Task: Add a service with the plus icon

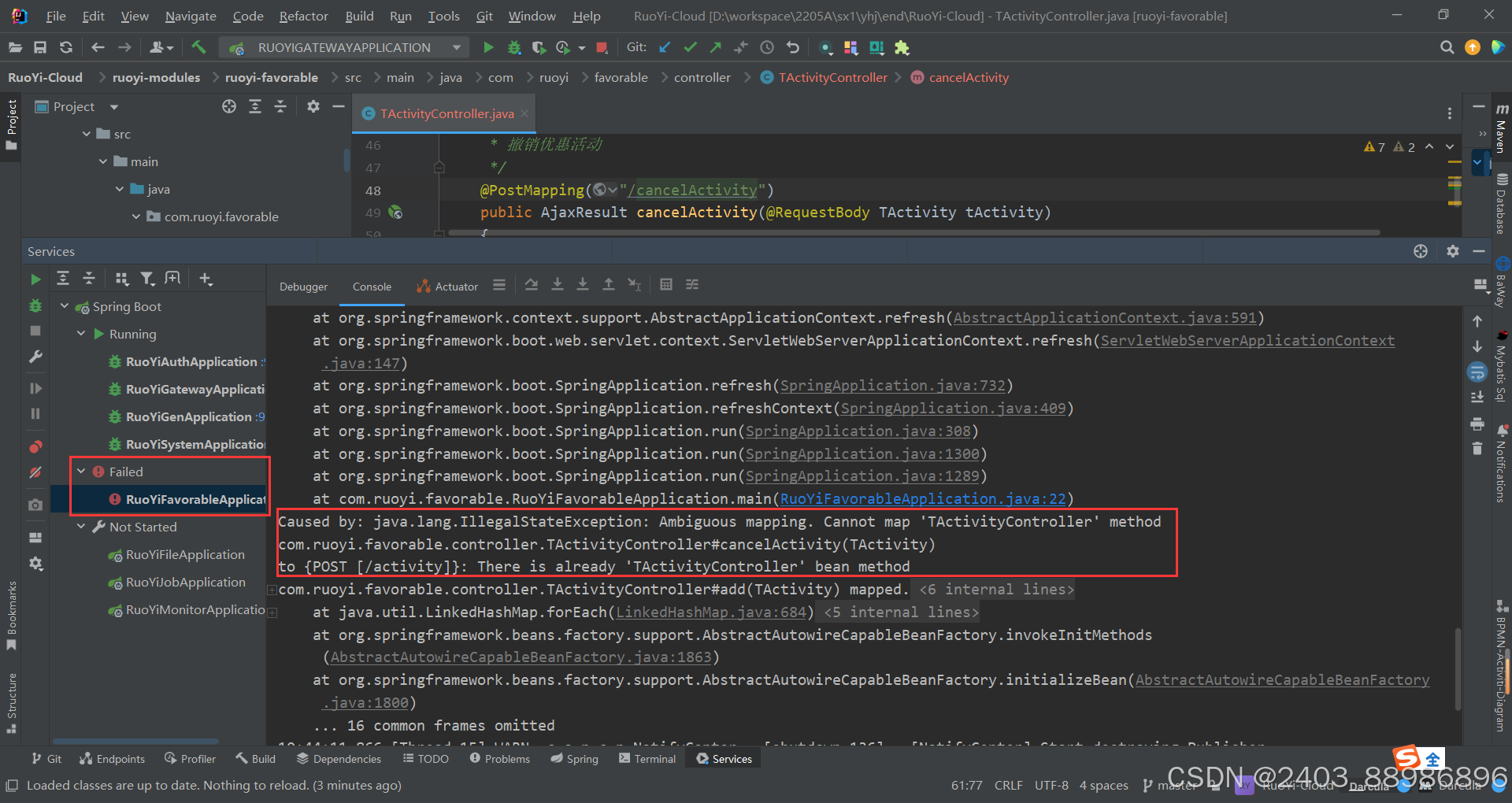Action: 206,279
